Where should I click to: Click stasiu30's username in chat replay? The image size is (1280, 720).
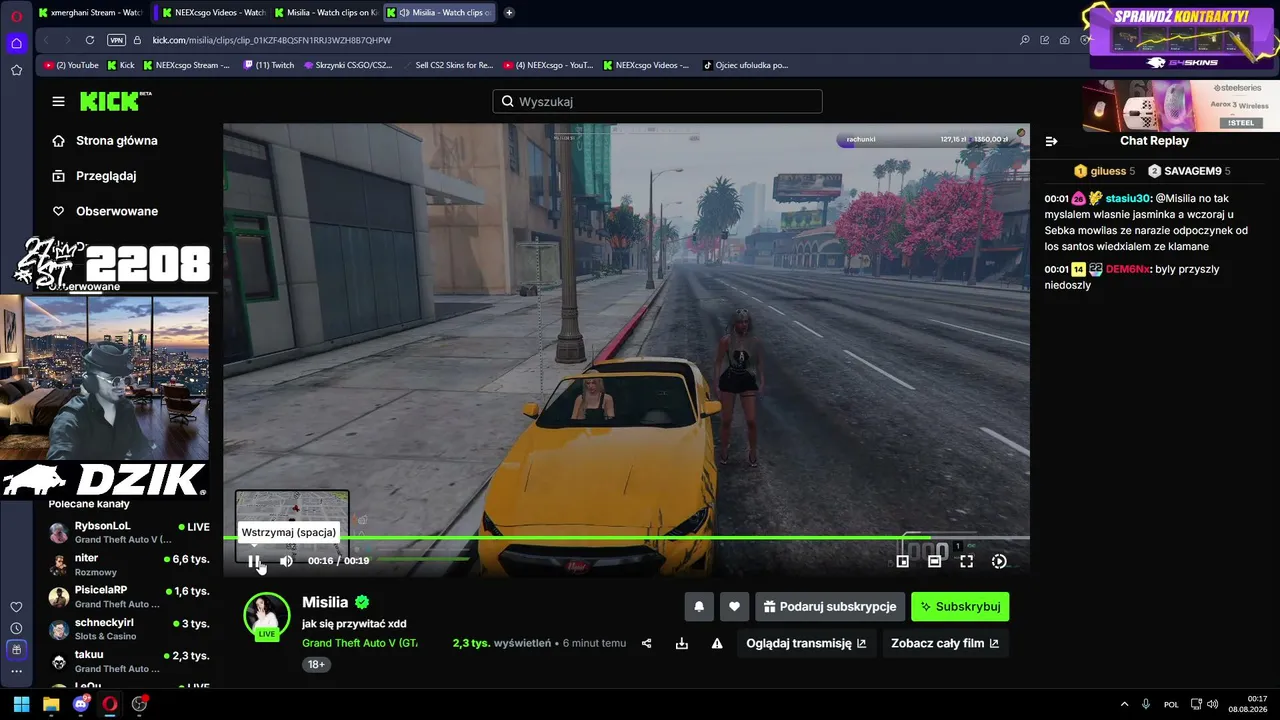pos(1128,198)
